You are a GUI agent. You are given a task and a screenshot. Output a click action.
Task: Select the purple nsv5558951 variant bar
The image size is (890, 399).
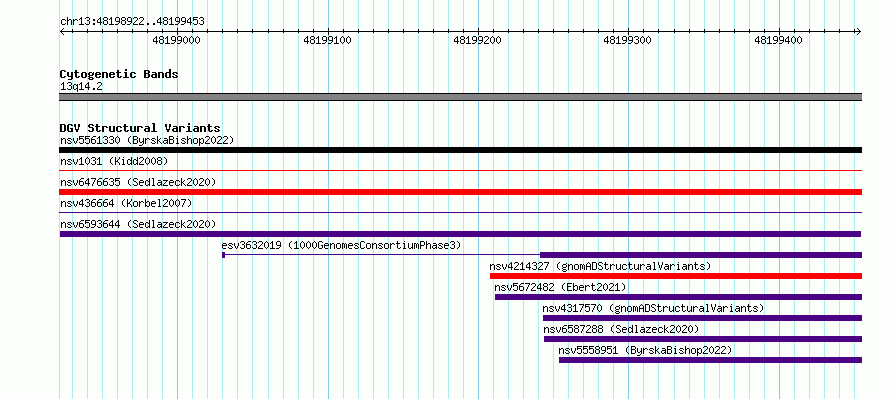click(x=711, y=360)
